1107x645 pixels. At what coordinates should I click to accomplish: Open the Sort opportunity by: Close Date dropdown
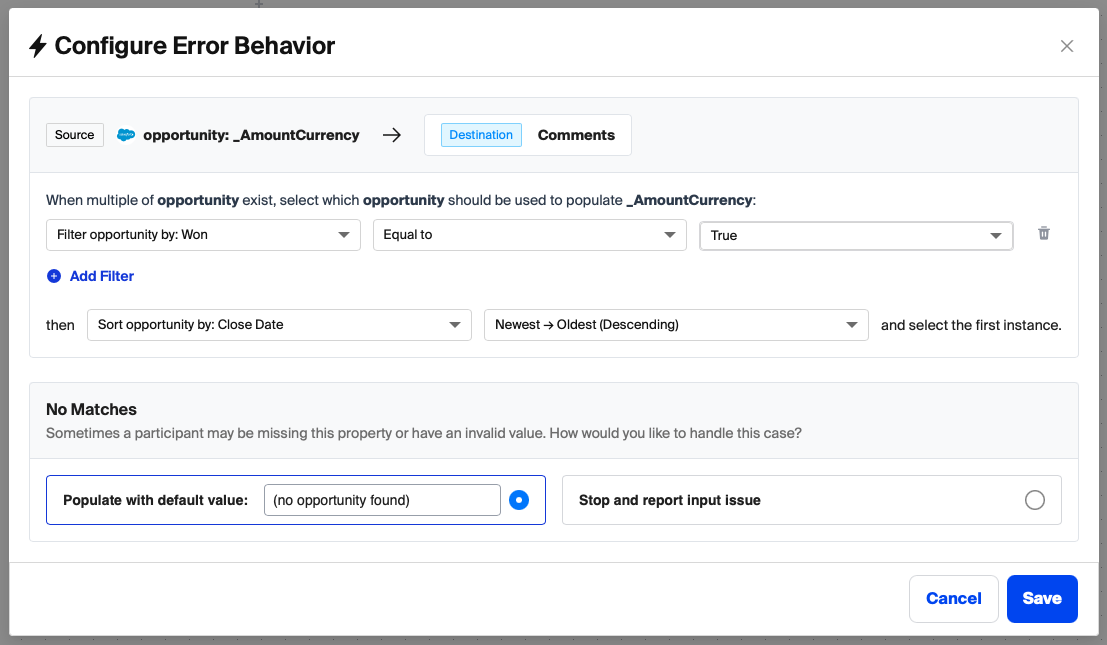click(x=279, y=325)
